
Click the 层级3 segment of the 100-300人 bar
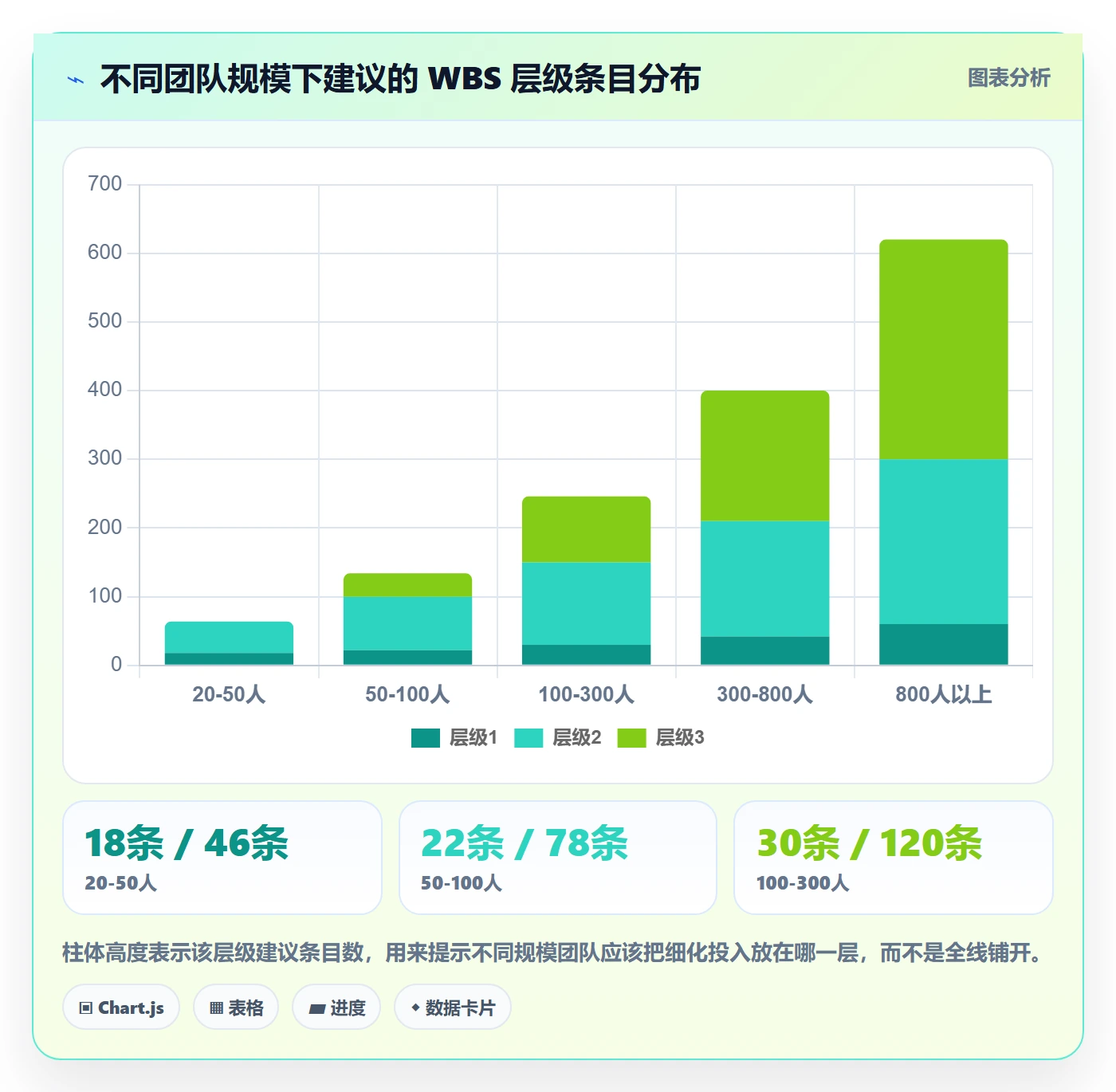click(587, 529)
